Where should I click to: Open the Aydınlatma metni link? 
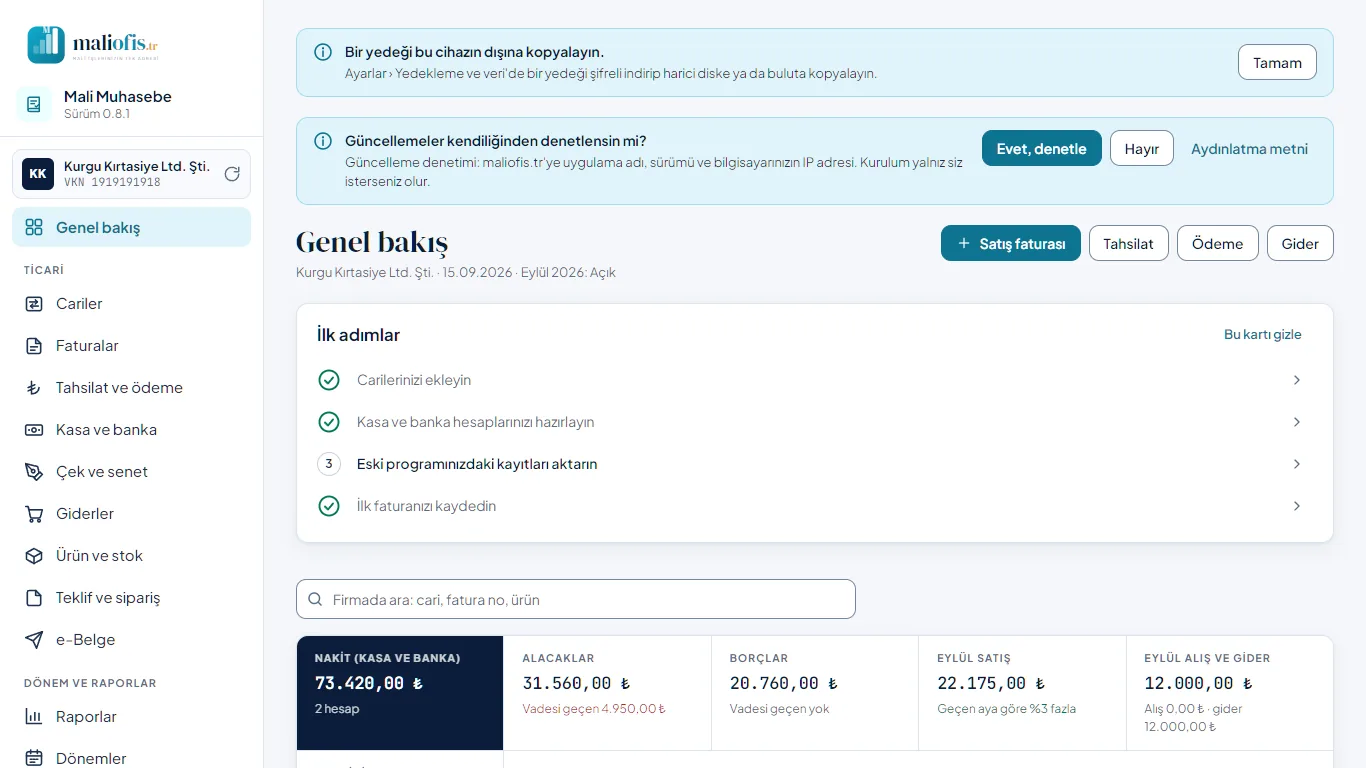[x=1249, y=149]
